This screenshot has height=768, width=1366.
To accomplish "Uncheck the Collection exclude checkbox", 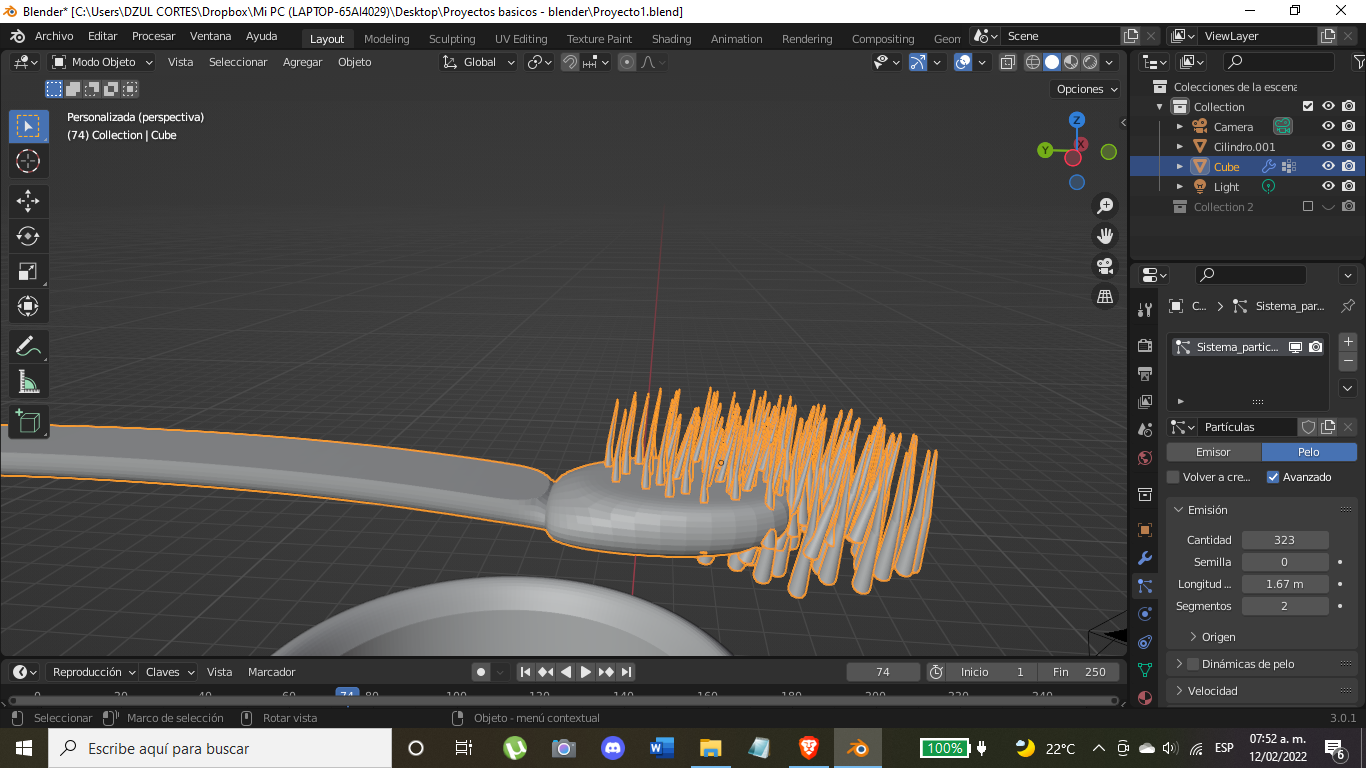I will 1308,107.
